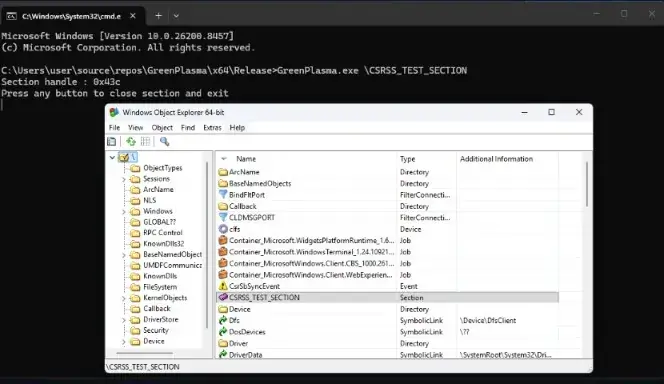Screen dimensions: 664x384
Task: Click the properties toolbar icon in Object Explorer
Action: tap(111, 142)
